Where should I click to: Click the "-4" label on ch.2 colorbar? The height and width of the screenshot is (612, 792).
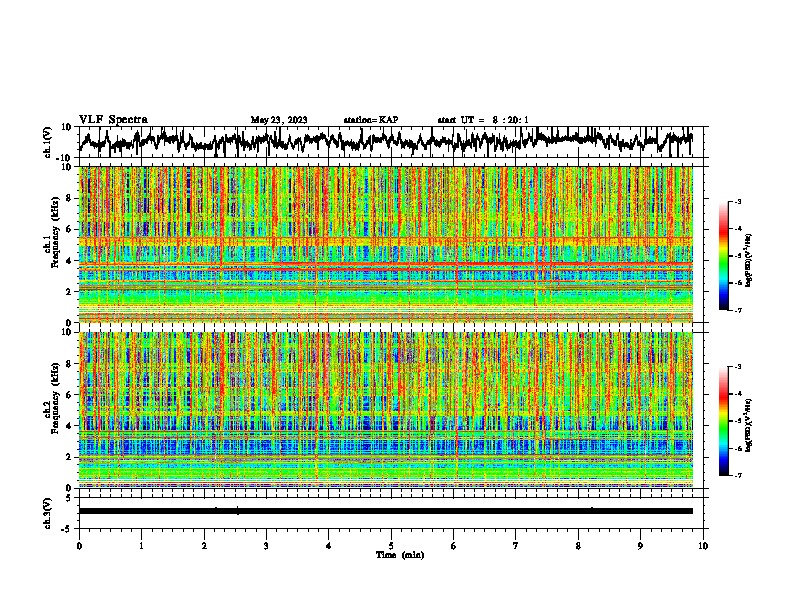[x=738, y=394]
